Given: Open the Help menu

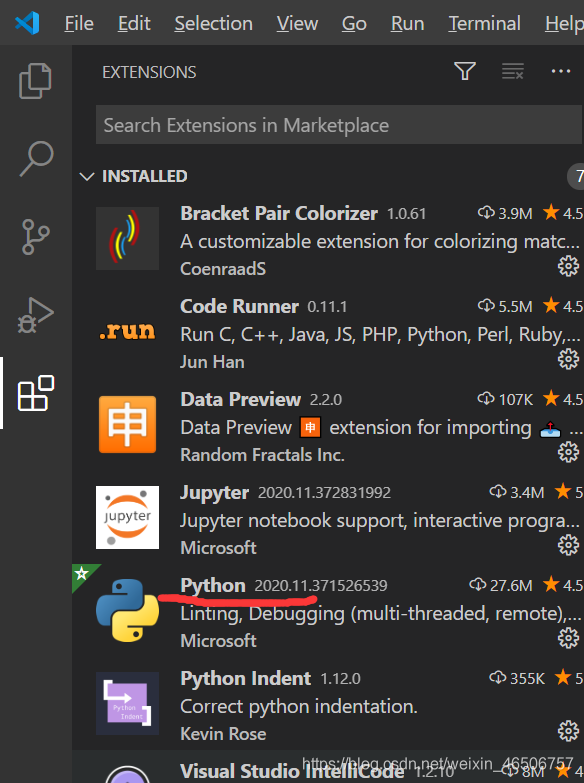Looking at the screenshot, I should pyautogui.click(x=565, y=23).
